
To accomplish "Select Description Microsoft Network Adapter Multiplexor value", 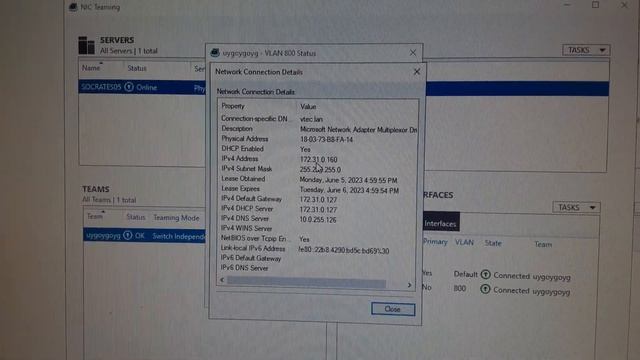I will [x=358, y=129].
